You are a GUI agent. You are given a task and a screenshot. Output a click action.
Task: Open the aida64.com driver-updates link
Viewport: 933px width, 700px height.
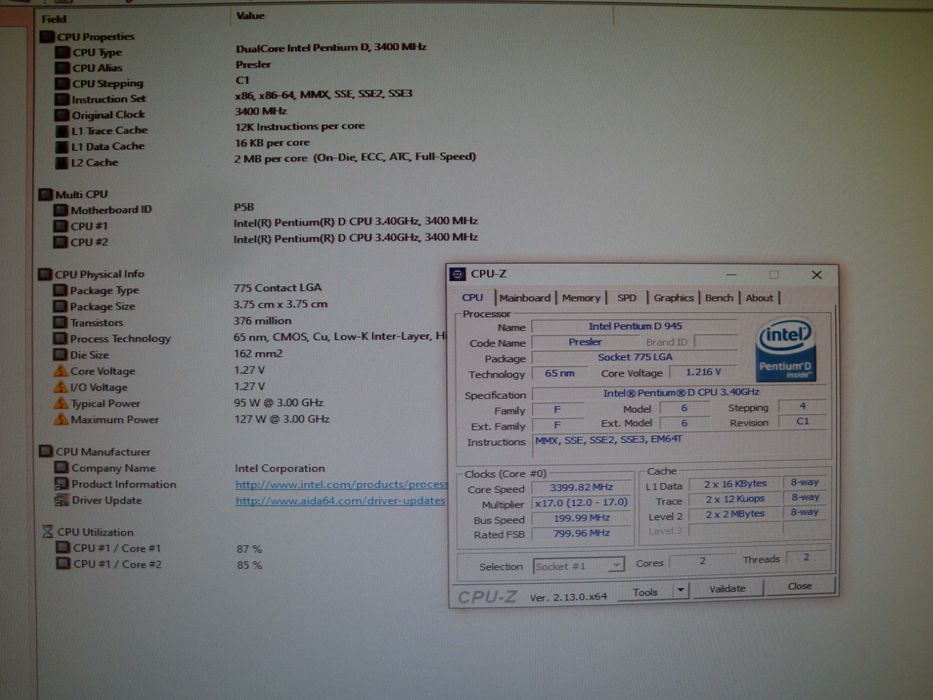(x=340, y=501)
